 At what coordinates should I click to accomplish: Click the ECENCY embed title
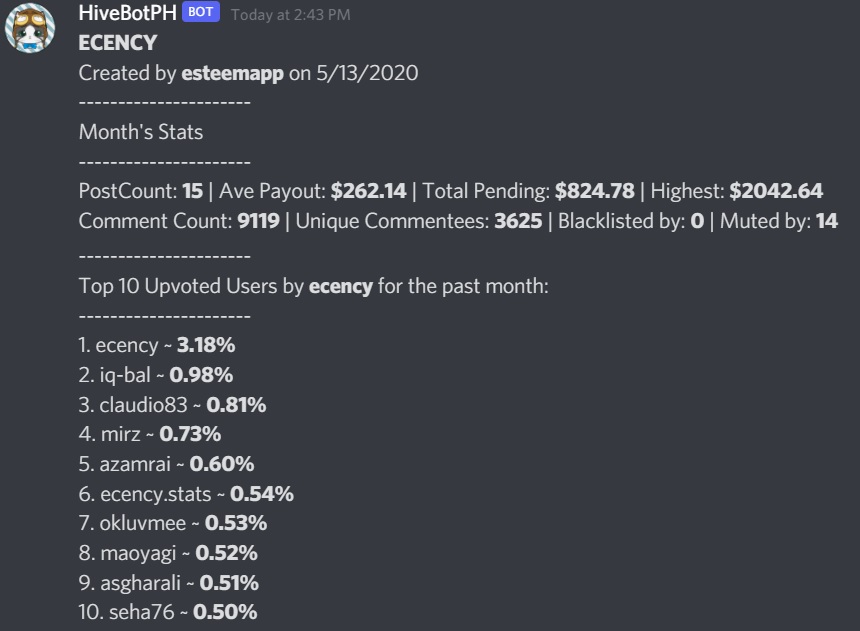click(118, 43)
